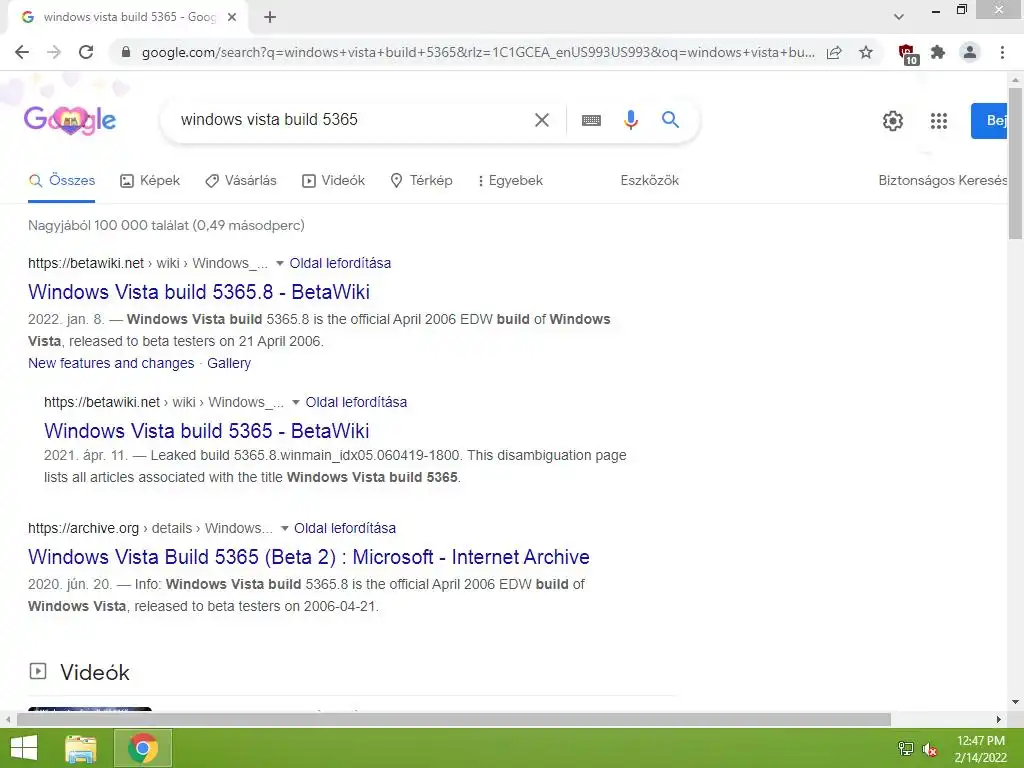
Task: Click the Videók section play icon
Action: point(38,671)
